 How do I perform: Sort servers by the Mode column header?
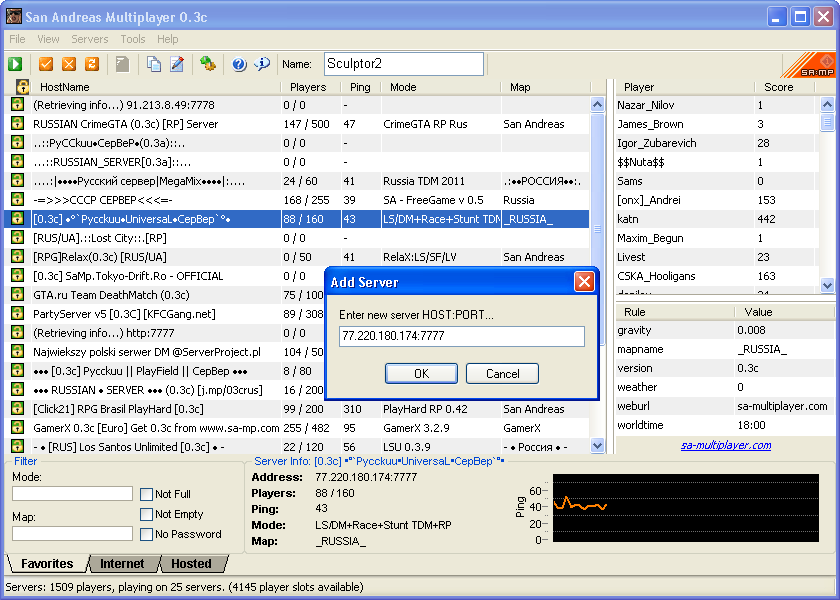(440, 87)
